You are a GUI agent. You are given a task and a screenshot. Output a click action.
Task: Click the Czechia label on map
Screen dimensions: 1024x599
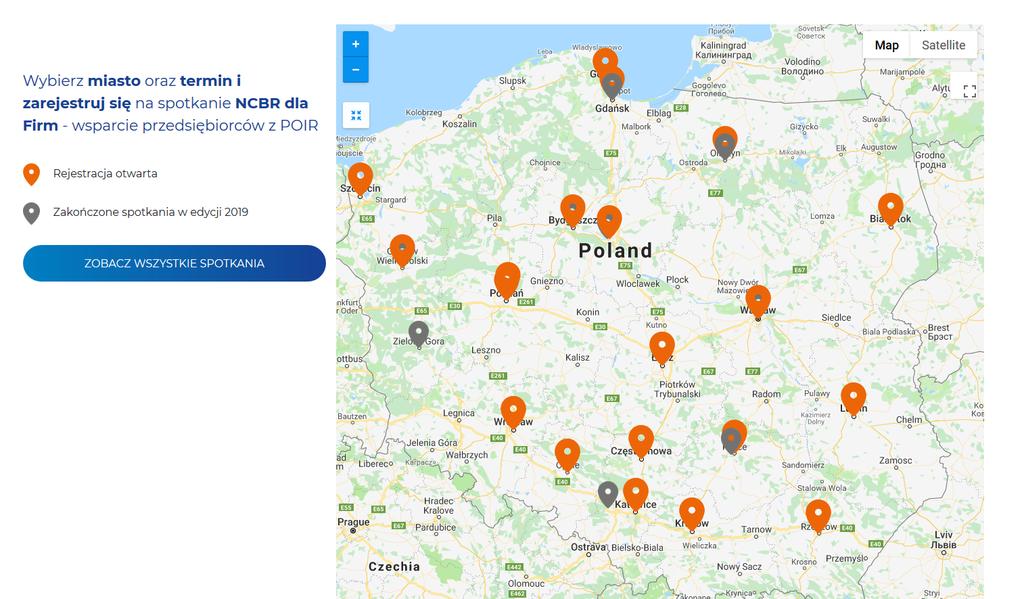pyautogui.click(x=394, y=566)
